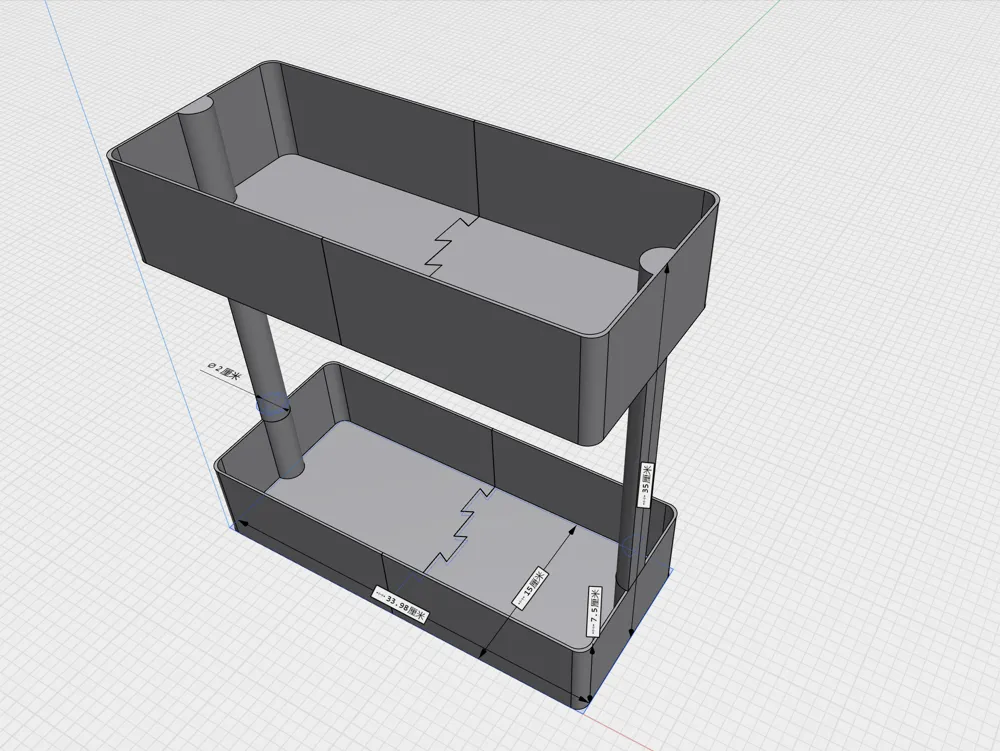Click the 7.5厘米 height dimension label

point(594,611)
